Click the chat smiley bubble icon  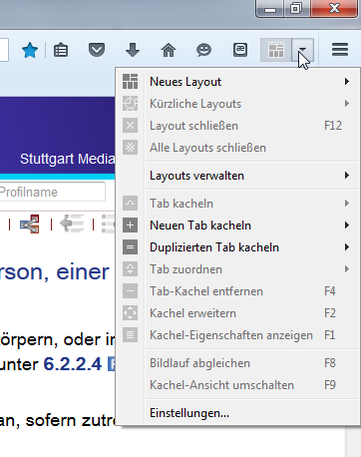coord(204,50)
